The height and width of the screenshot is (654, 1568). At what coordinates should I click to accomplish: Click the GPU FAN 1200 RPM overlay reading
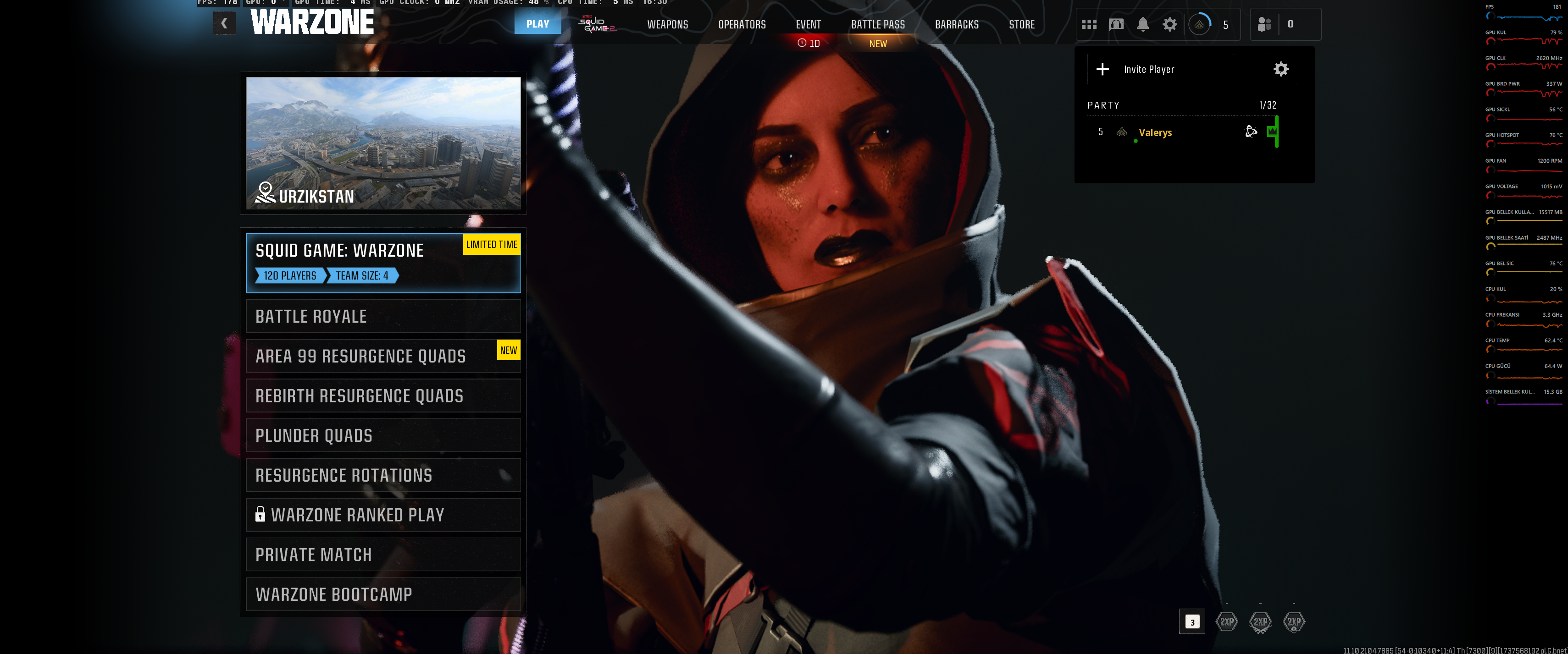1523,165
